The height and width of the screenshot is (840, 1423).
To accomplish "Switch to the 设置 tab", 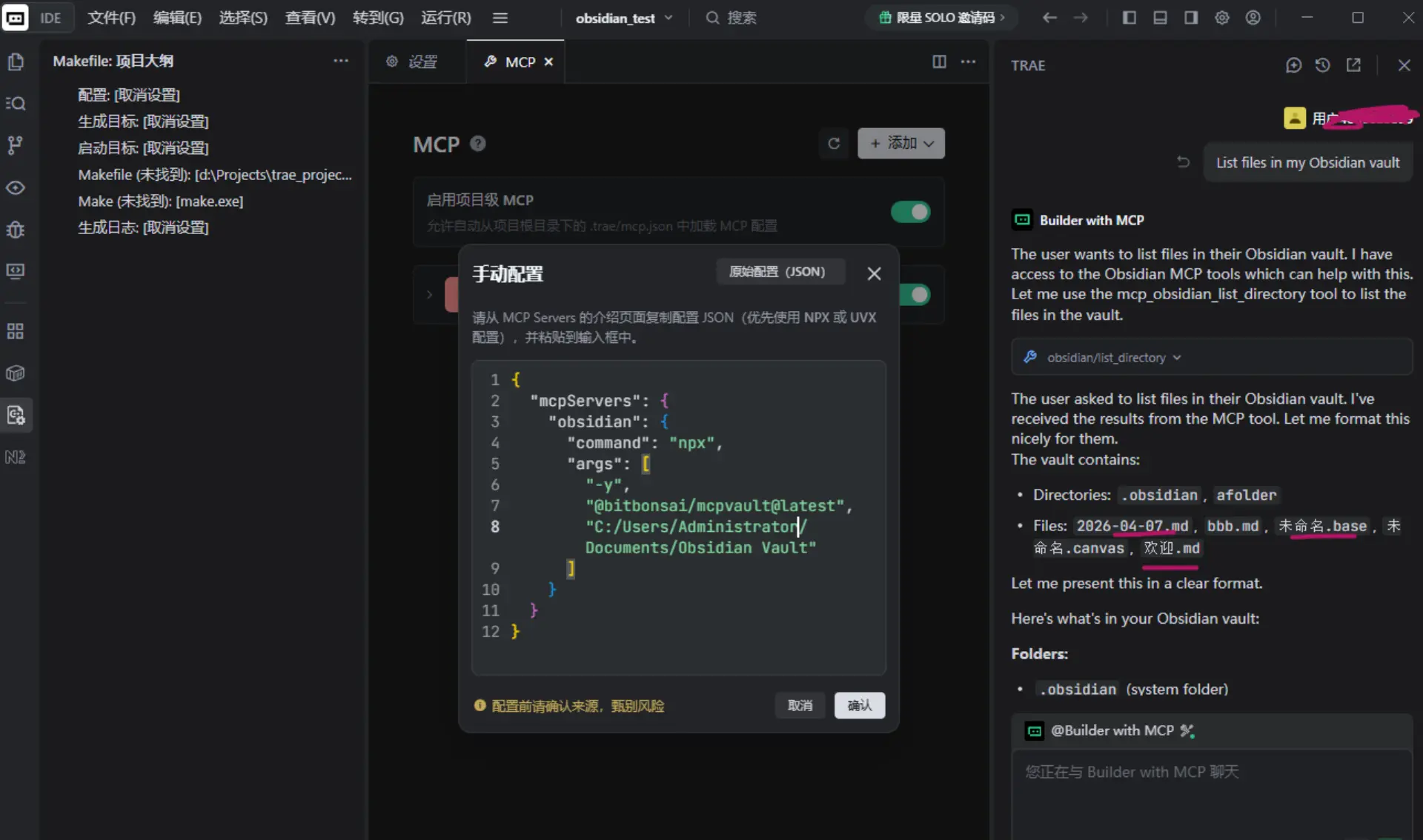I will click(x=417, y=61).
